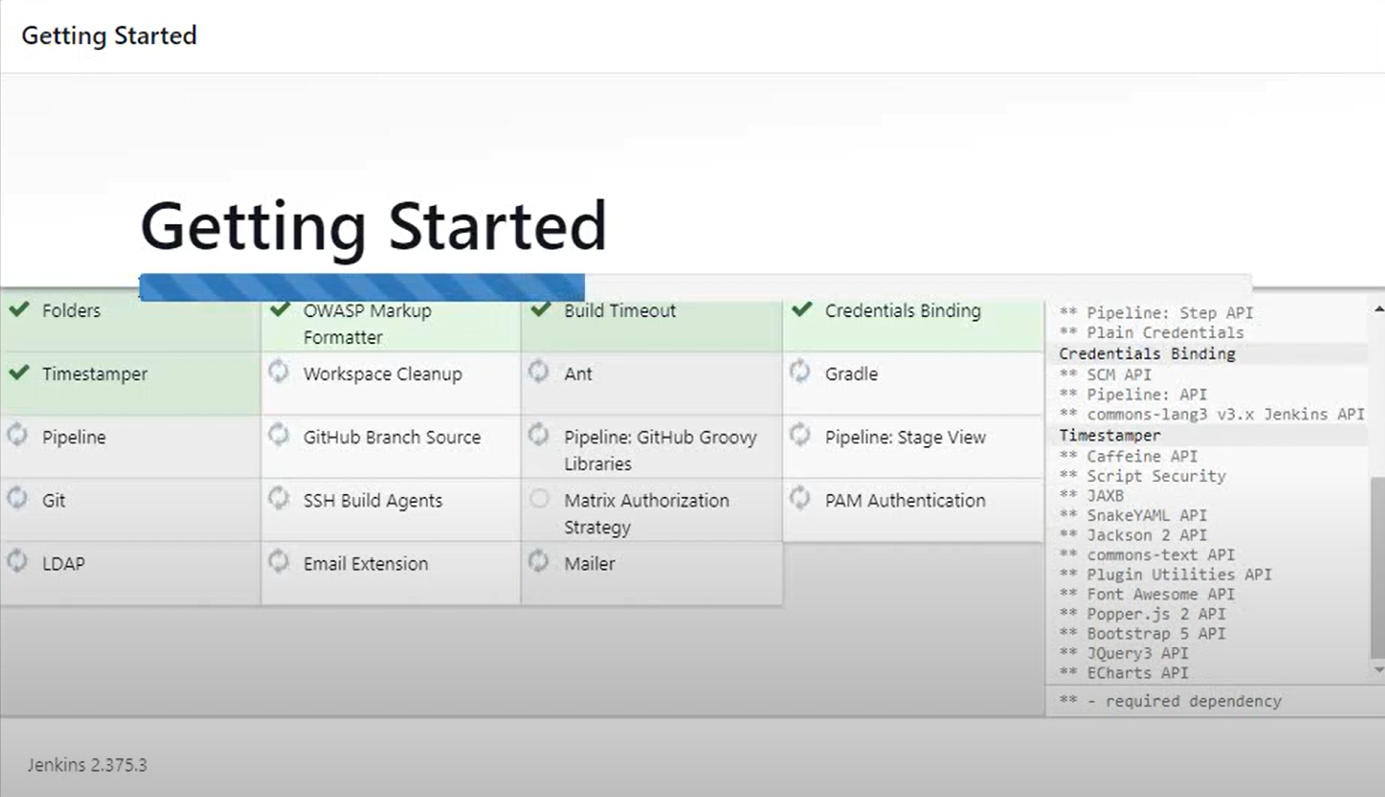Click the spinner beside GitHub Branch Source
Viewport: 1385px width, 797px height.
coord(278,435)
